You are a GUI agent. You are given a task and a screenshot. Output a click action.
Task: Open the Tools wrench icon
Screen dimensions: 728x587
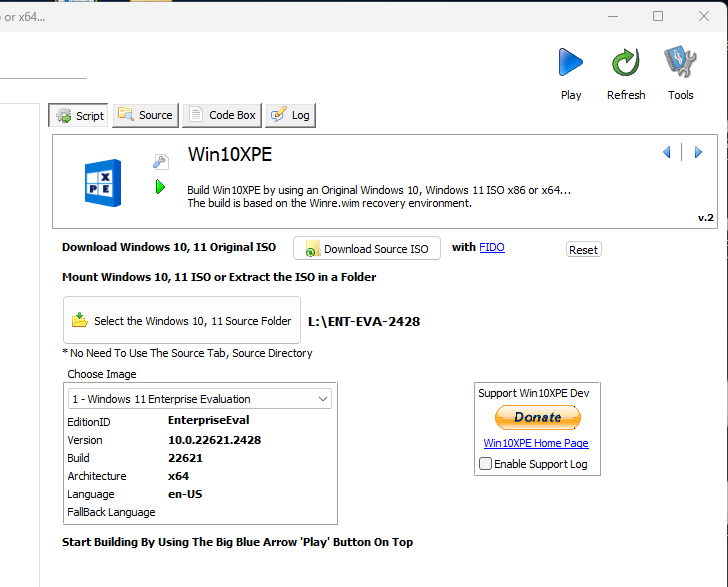tap(680, 61)
